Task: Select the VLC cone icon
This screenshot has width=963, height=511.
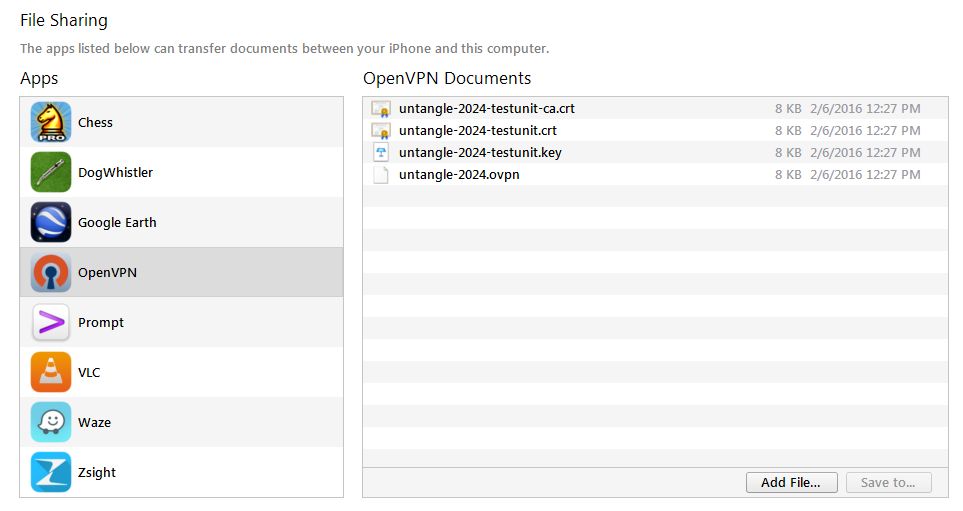Action: click(x=51, y=372)
